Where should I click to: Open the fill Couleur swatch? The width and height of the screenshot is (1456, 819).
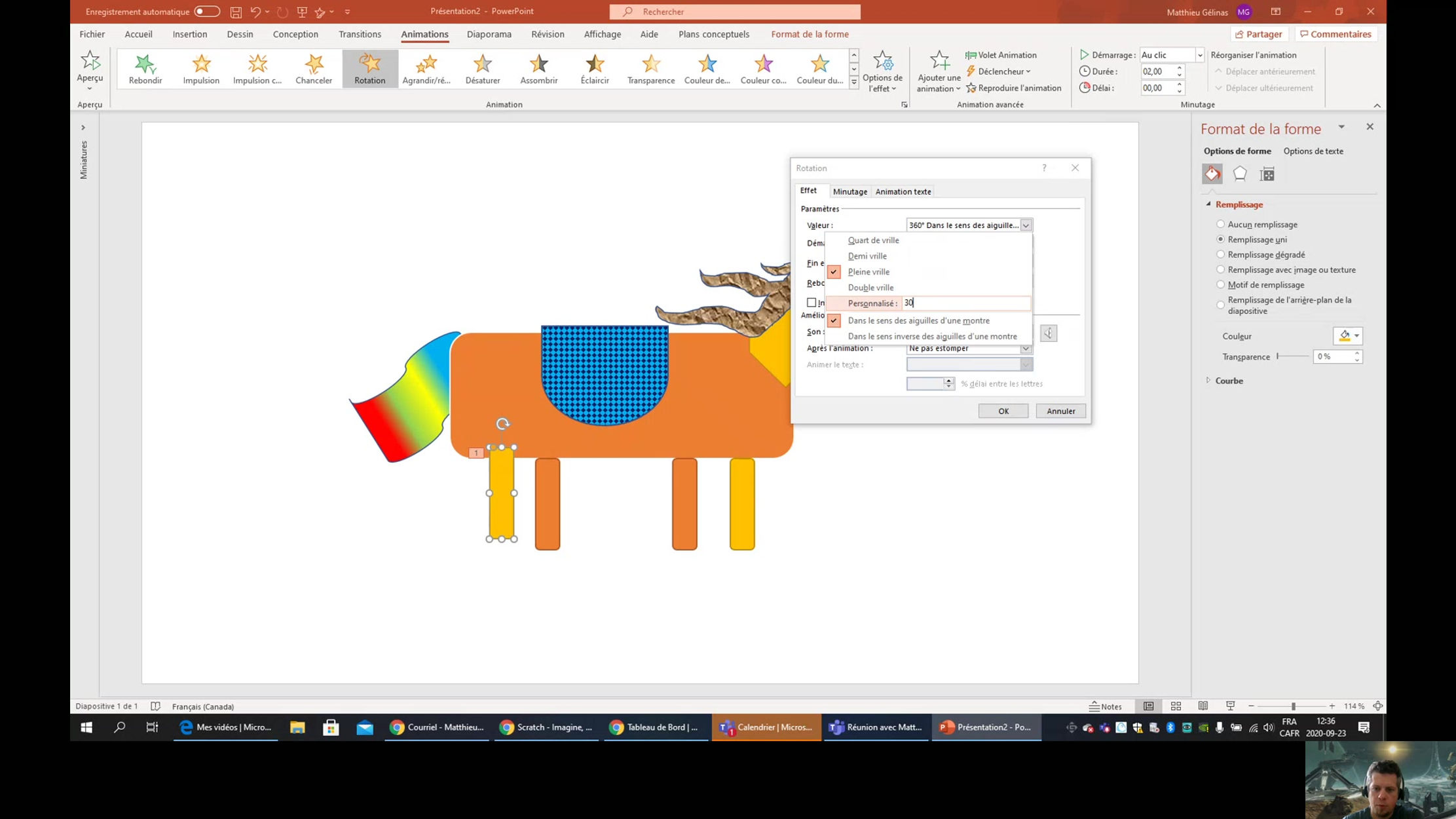[1347, 335]
